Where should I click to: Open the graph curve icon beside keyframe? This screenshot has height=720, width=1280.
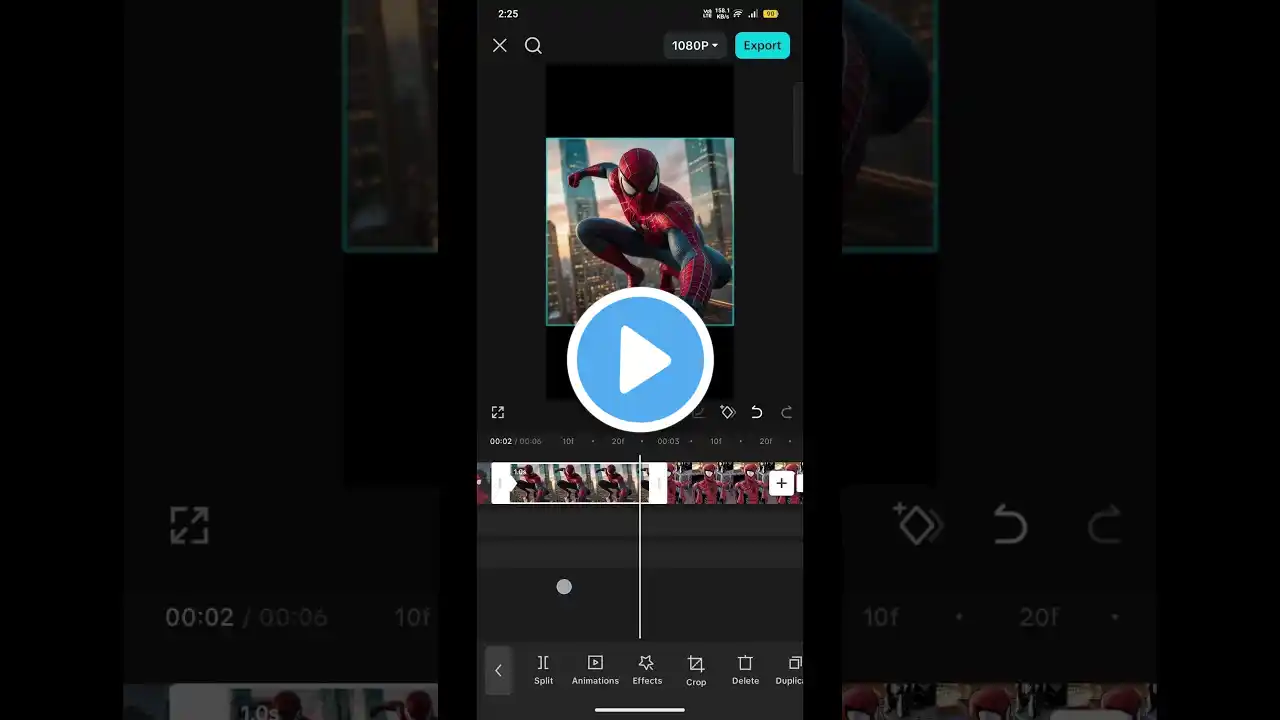(x=699, y=412)
